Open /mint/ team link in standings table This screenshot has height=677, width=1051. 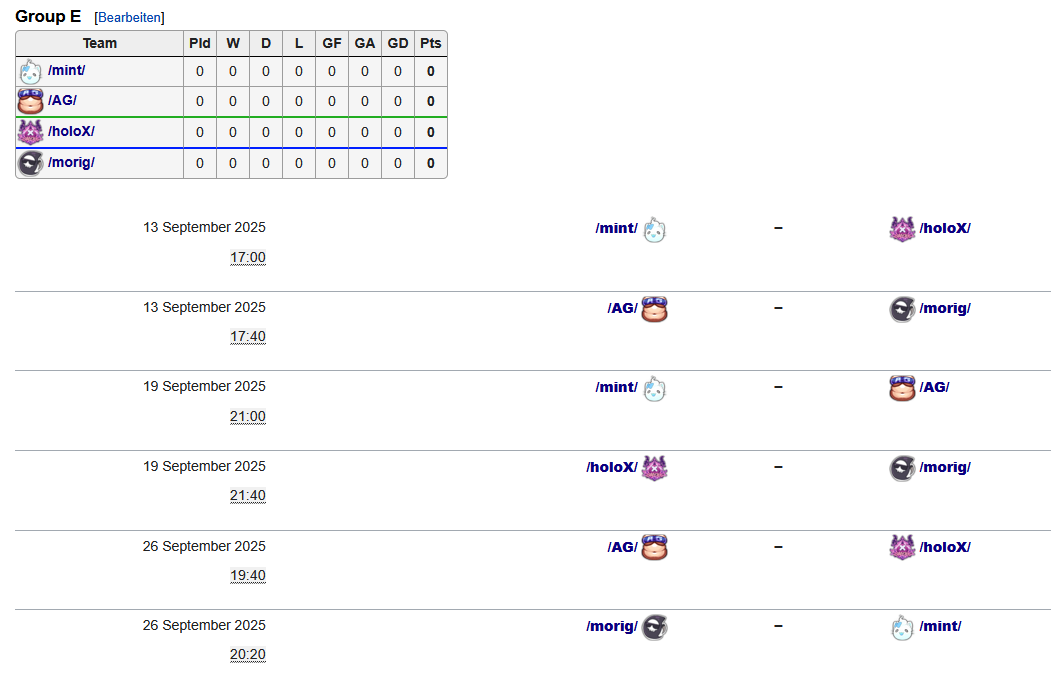point(66,70)
